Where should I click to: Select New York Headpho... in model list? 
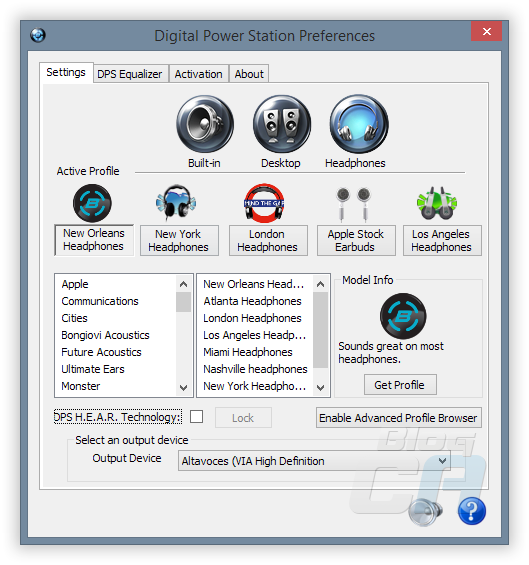(254, 386)
